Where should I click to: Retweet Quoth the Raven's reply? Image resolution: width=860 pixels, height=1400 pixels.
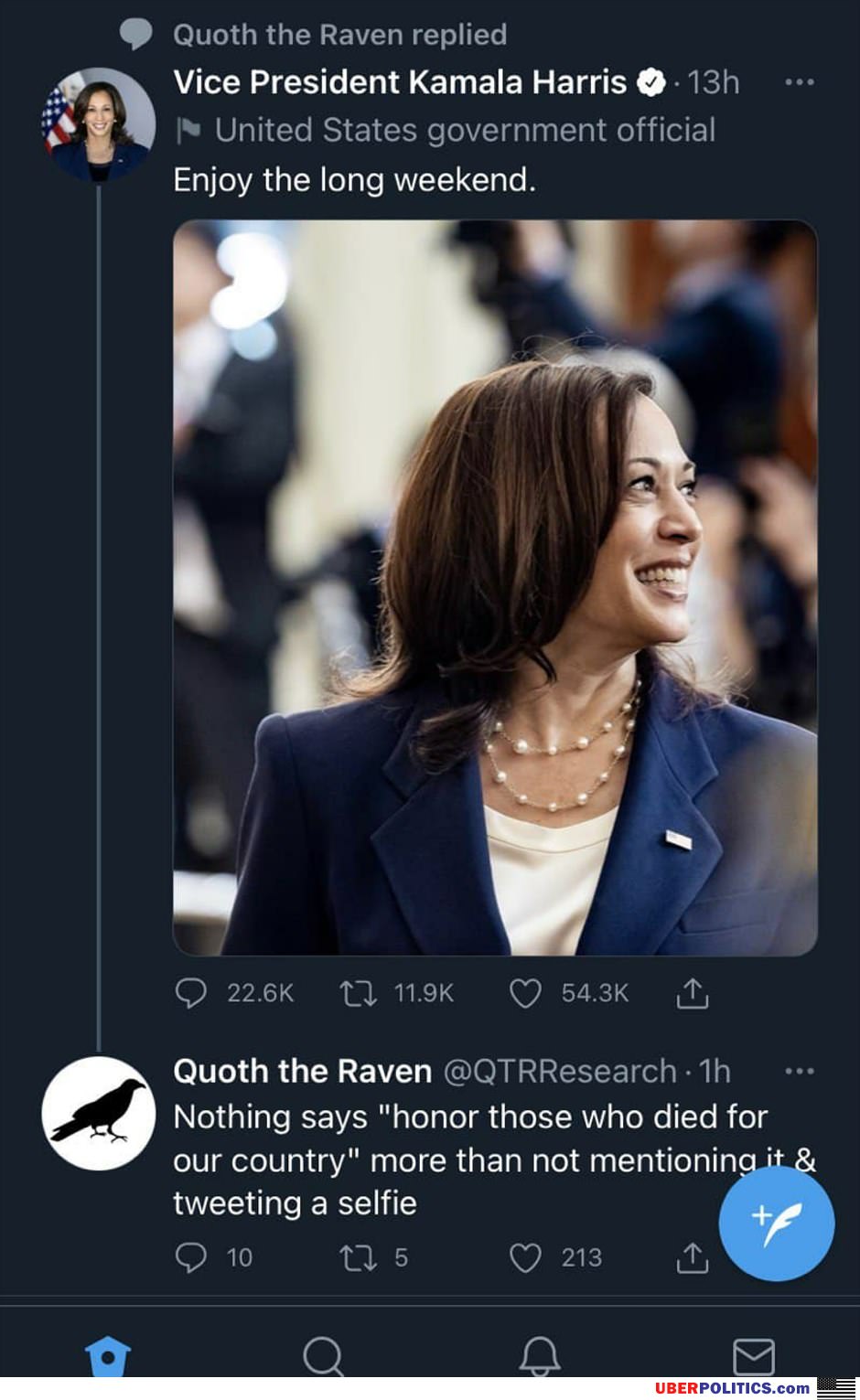(358, 1258)
